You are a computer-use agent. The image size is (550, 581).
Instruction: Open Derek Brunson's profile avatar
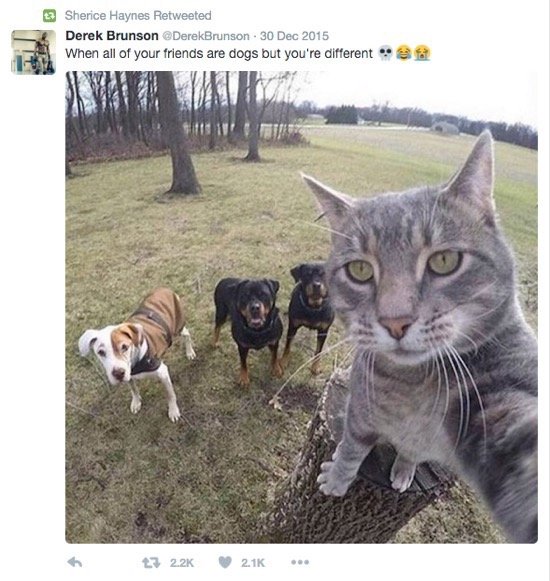34,52
